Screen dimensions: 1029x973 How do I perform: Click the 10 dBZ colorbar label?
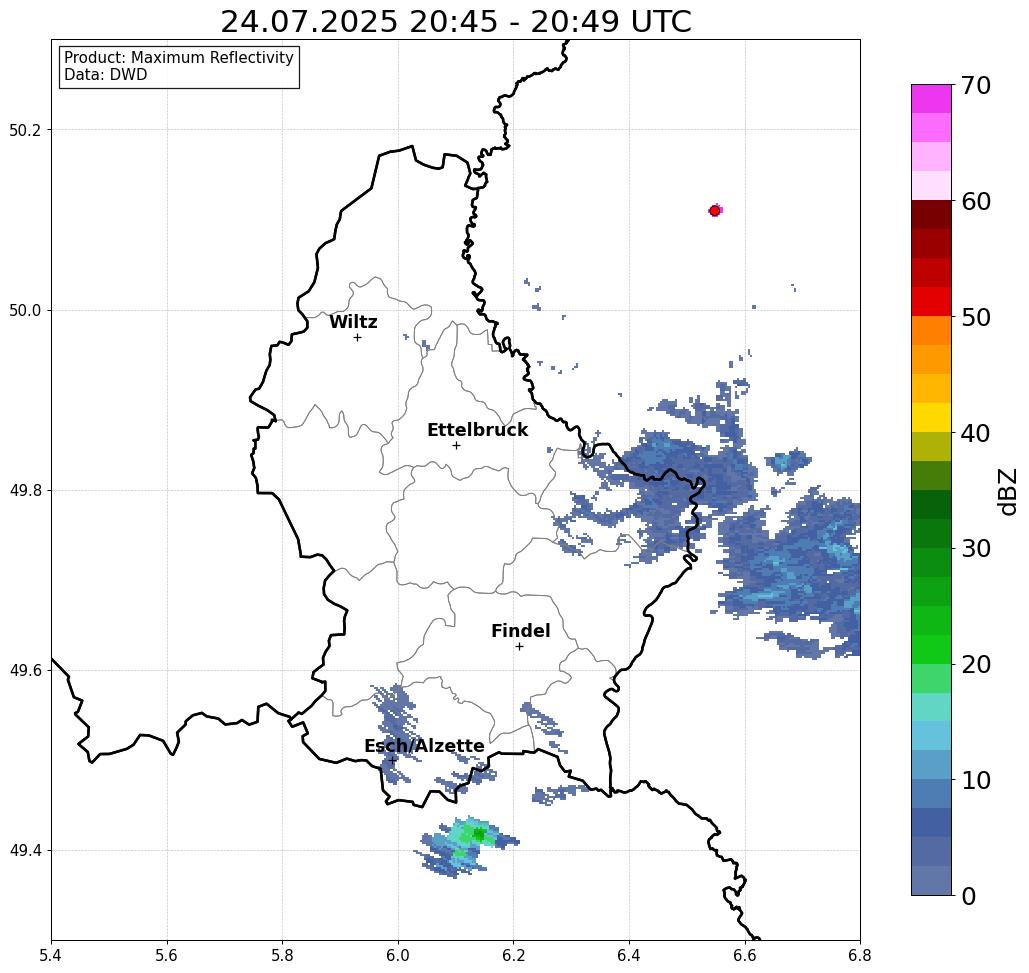(x=975, y=780)
